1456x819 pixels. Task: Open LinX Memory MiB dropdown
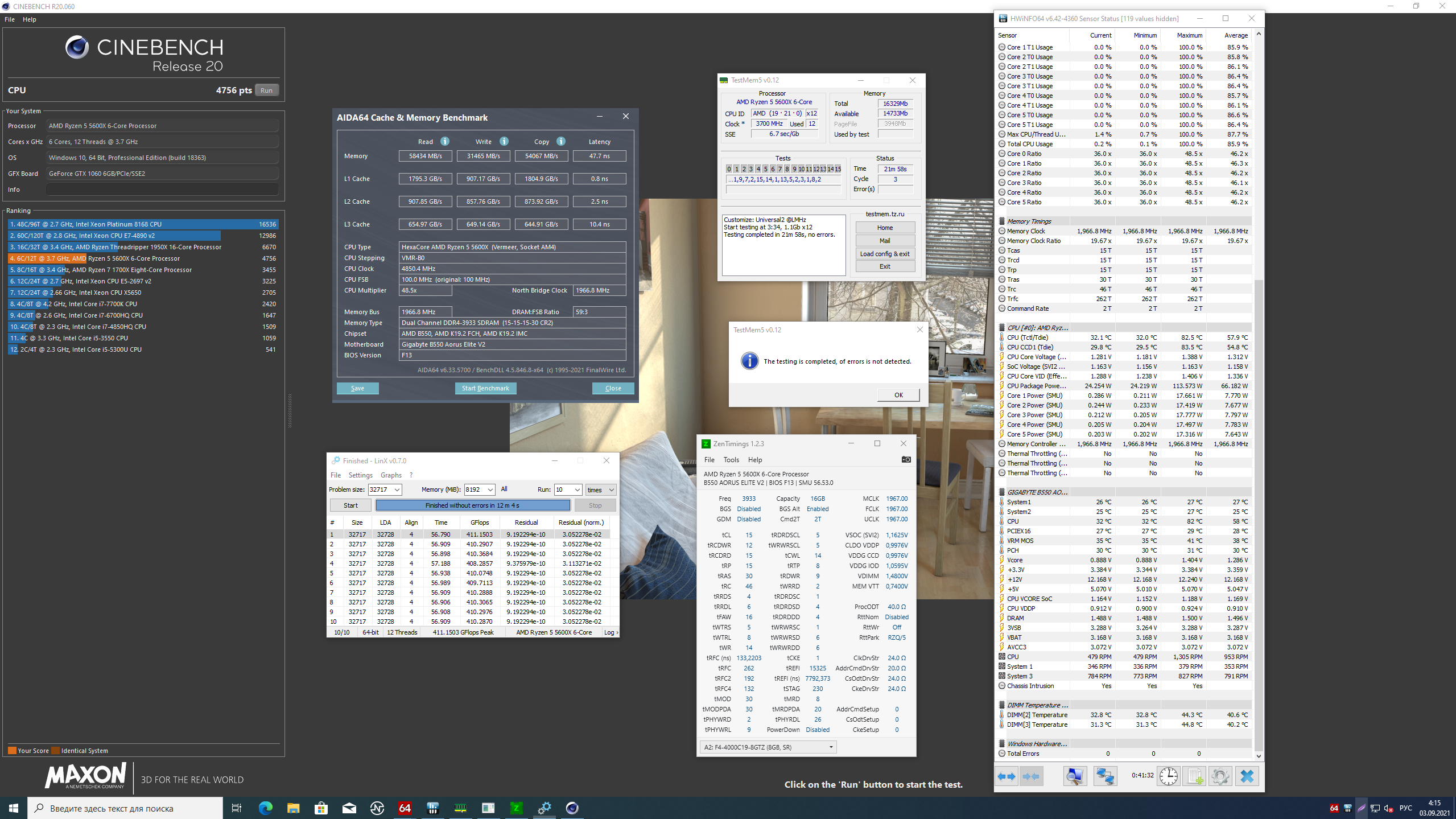pos(490,490)
